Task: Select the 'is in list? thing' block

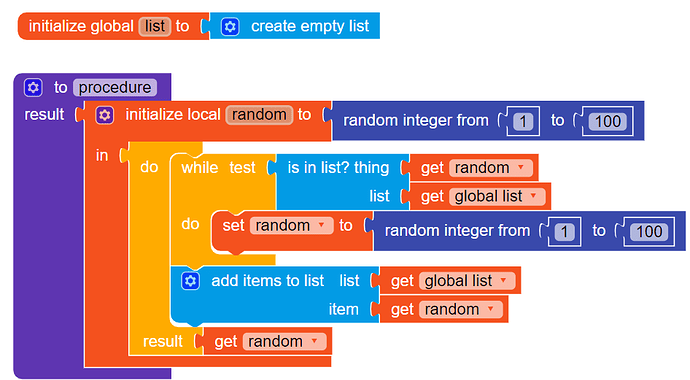Action: [x=338, y=168]
